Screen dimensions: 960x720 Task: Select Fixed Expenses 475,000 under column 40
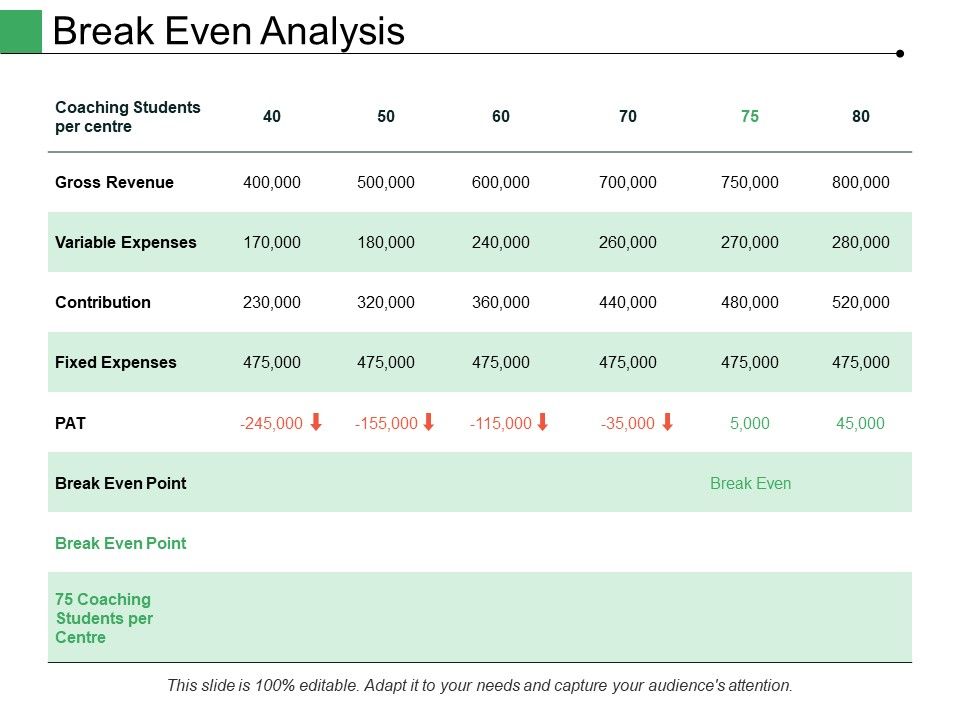coord(272,362)
